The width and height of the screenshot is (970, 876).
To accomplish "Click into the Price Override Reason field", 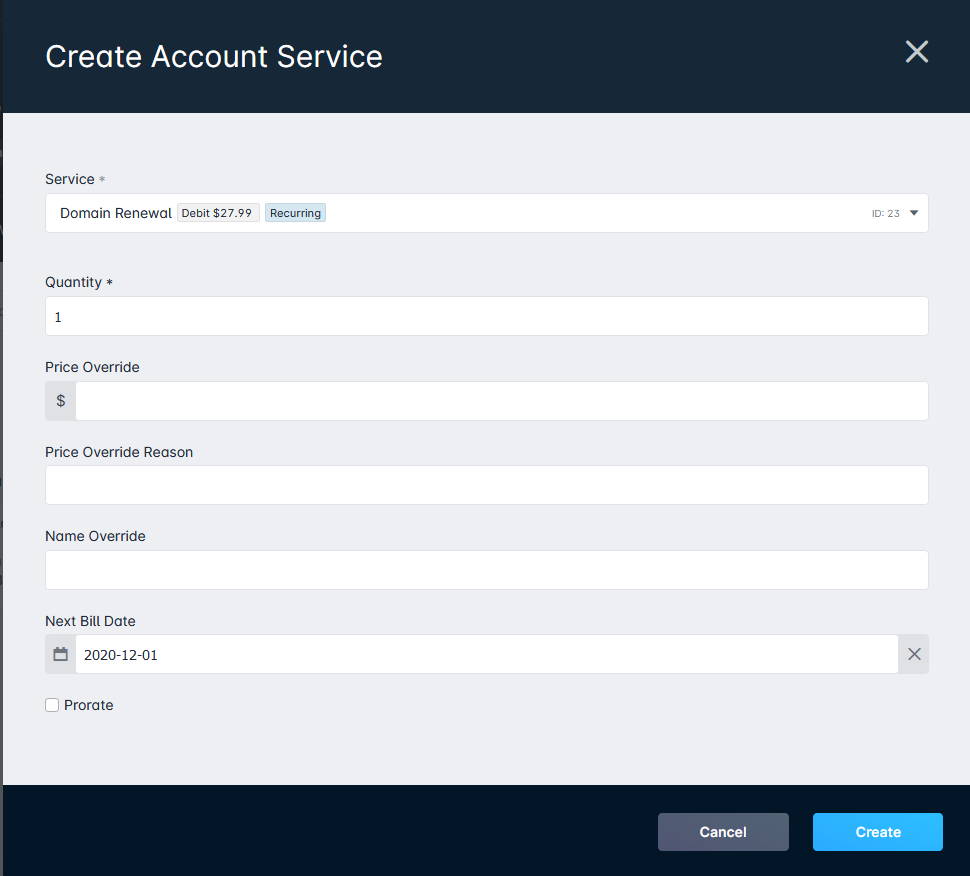I will (x=486, y=485).
